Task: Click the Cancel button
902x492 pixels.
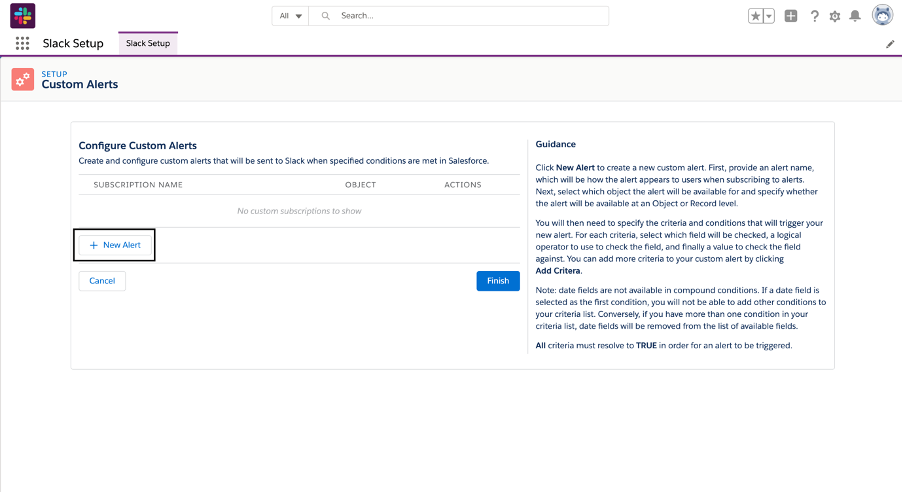Action: [102, 281]
